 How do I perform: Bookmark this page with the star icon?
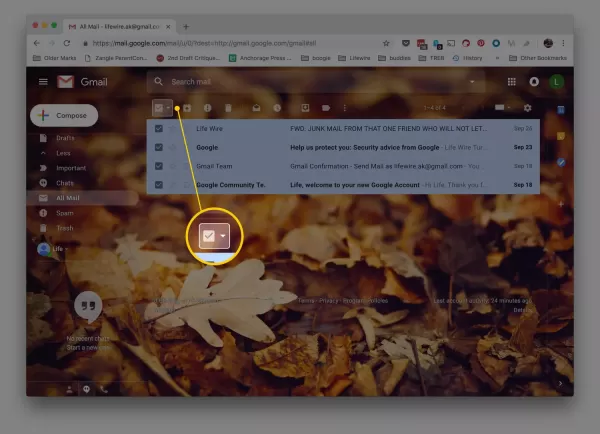pos(386,43)
